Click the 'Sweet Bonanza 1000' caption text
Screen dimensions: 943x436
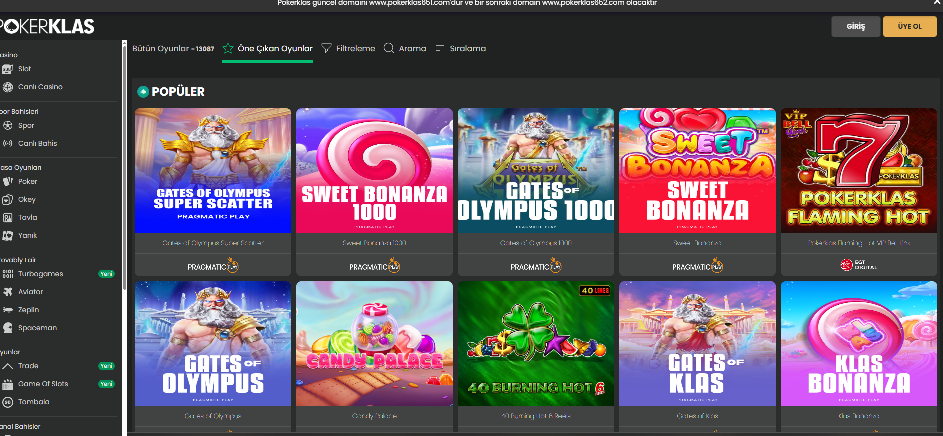[374, 244]
